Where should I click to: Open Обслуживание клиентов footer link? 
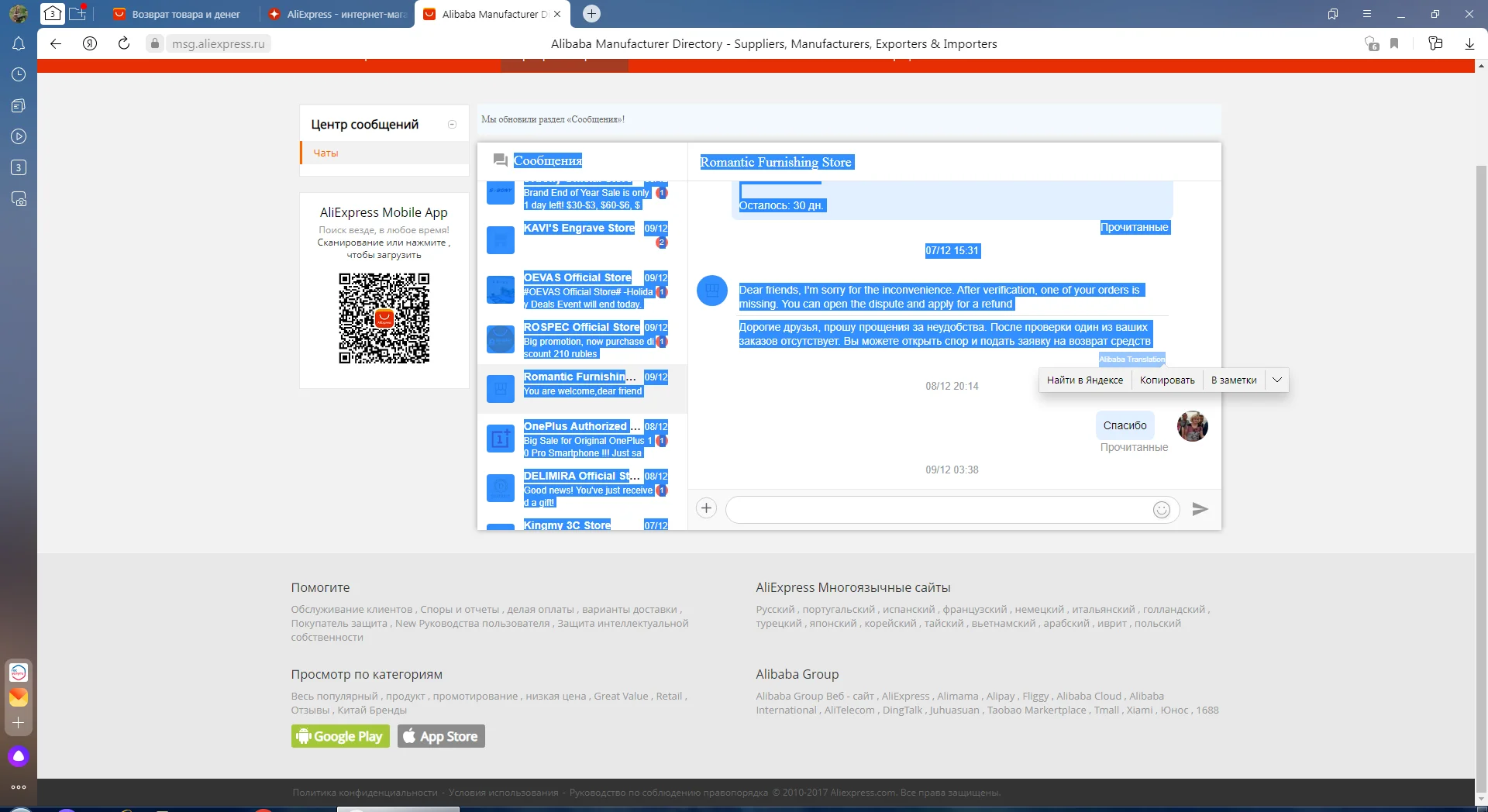click(352, 610)
